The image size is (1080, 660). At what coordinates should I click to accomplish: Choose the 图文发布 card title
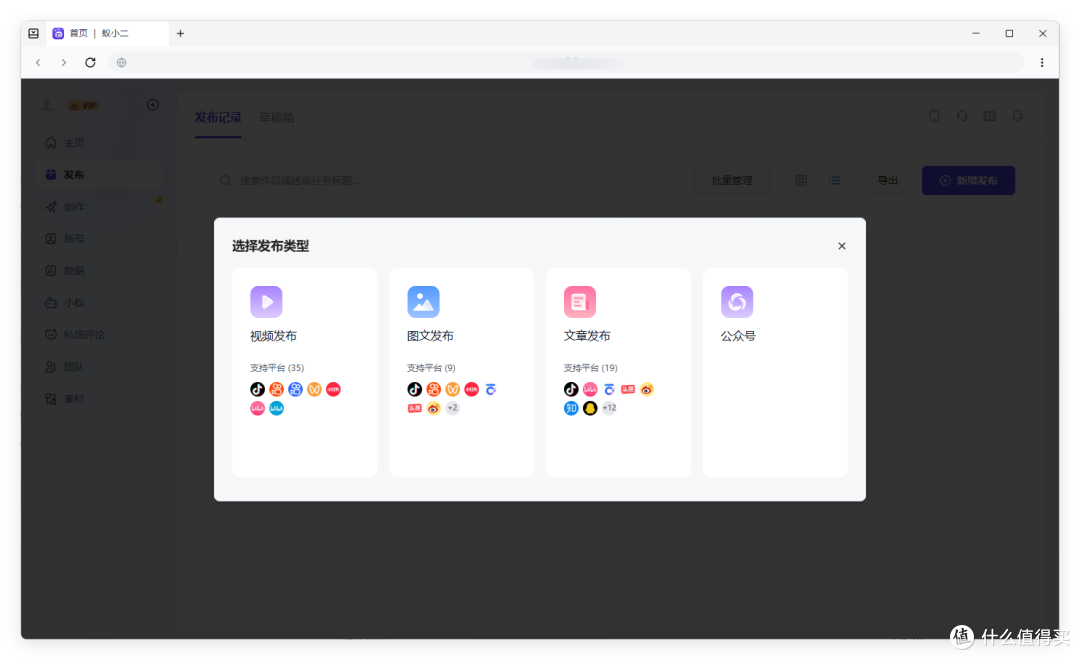pos(430,336)
